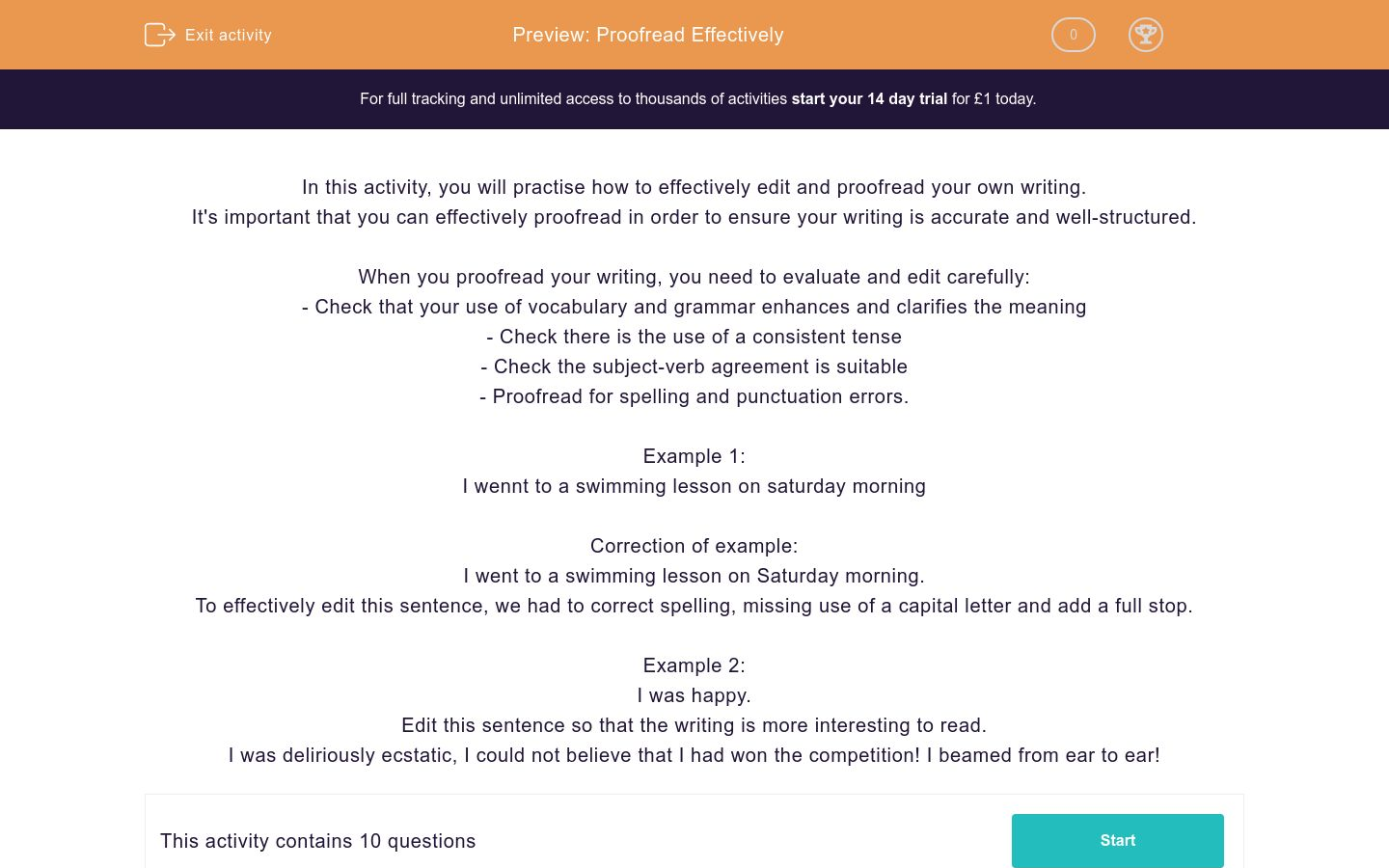Select the Example 1 heading text

coord(694,456)
